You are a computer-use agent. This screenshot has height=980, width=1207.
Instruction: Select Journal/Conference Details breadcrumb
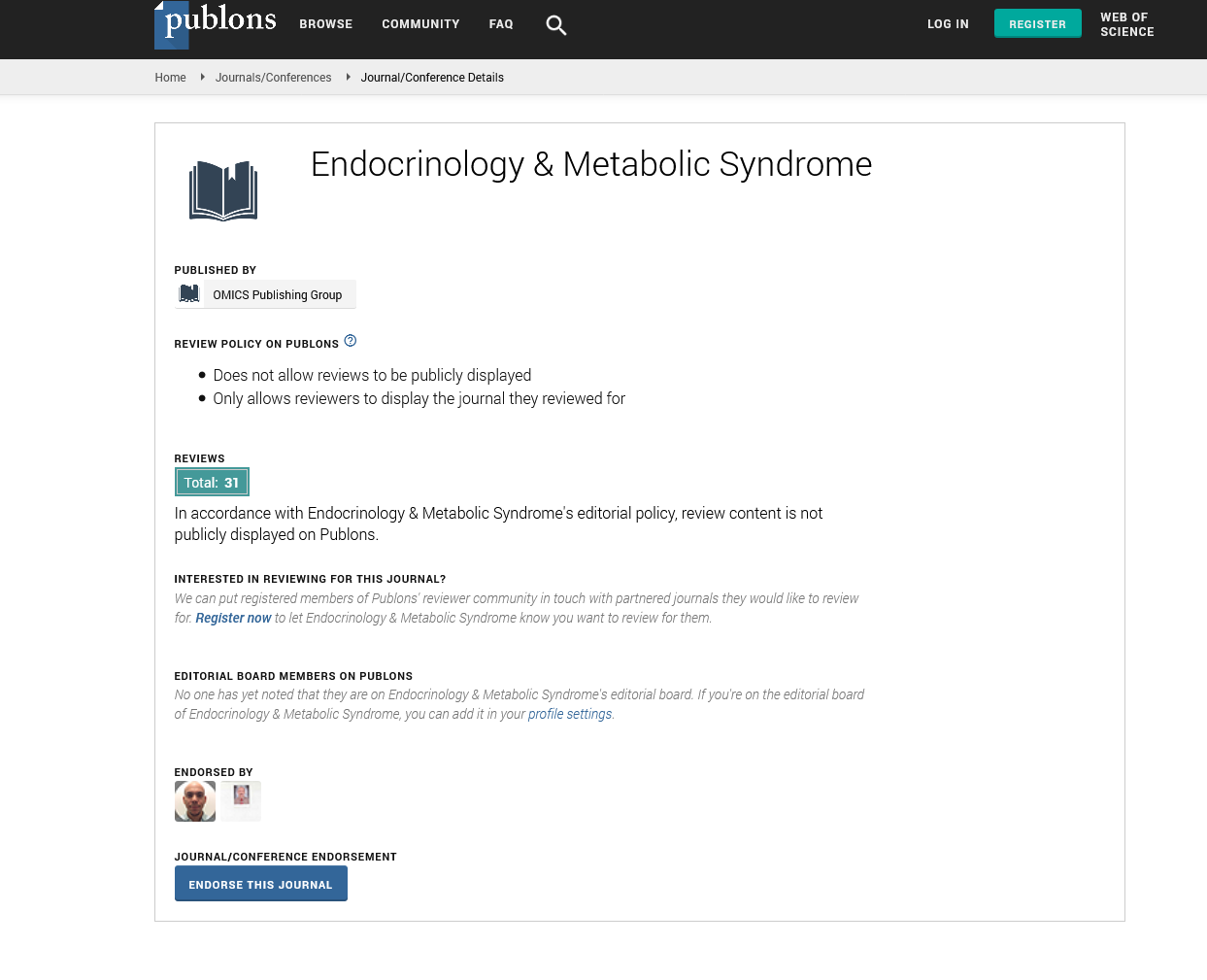tap(432, 78)
